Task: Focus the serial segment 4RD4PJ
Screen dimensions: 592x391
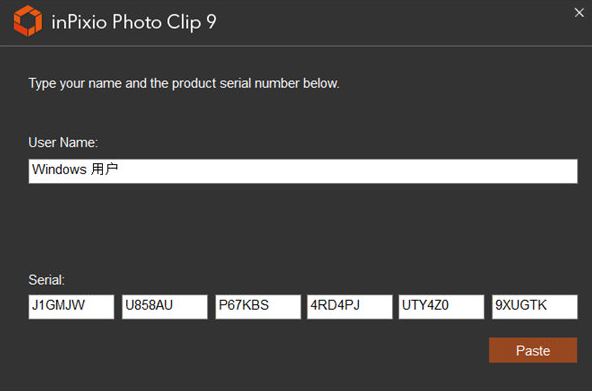Action: 350,307
